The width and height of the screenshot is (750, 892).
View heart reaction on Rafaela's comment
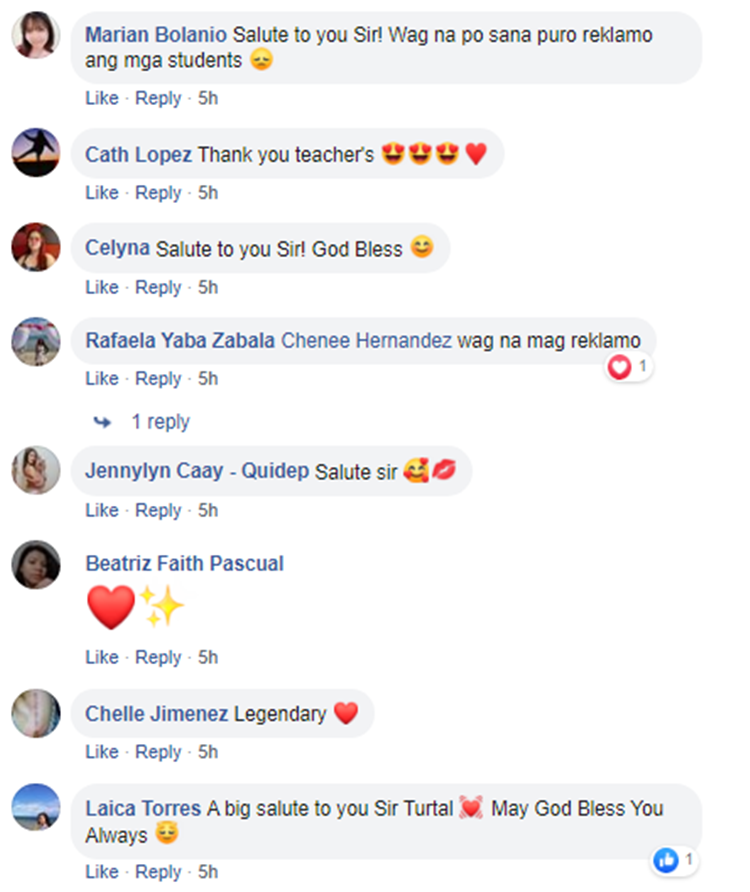(x=621, y=368)
